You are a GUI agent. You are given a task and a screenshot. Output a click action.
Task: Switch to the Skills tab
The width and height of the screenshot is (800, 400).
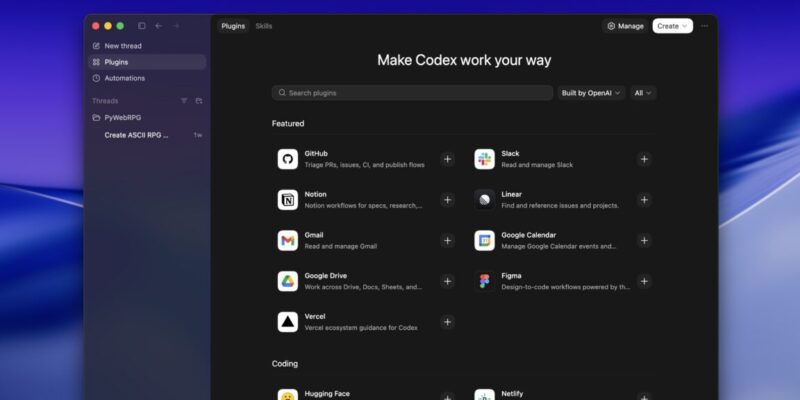(264, 26)
